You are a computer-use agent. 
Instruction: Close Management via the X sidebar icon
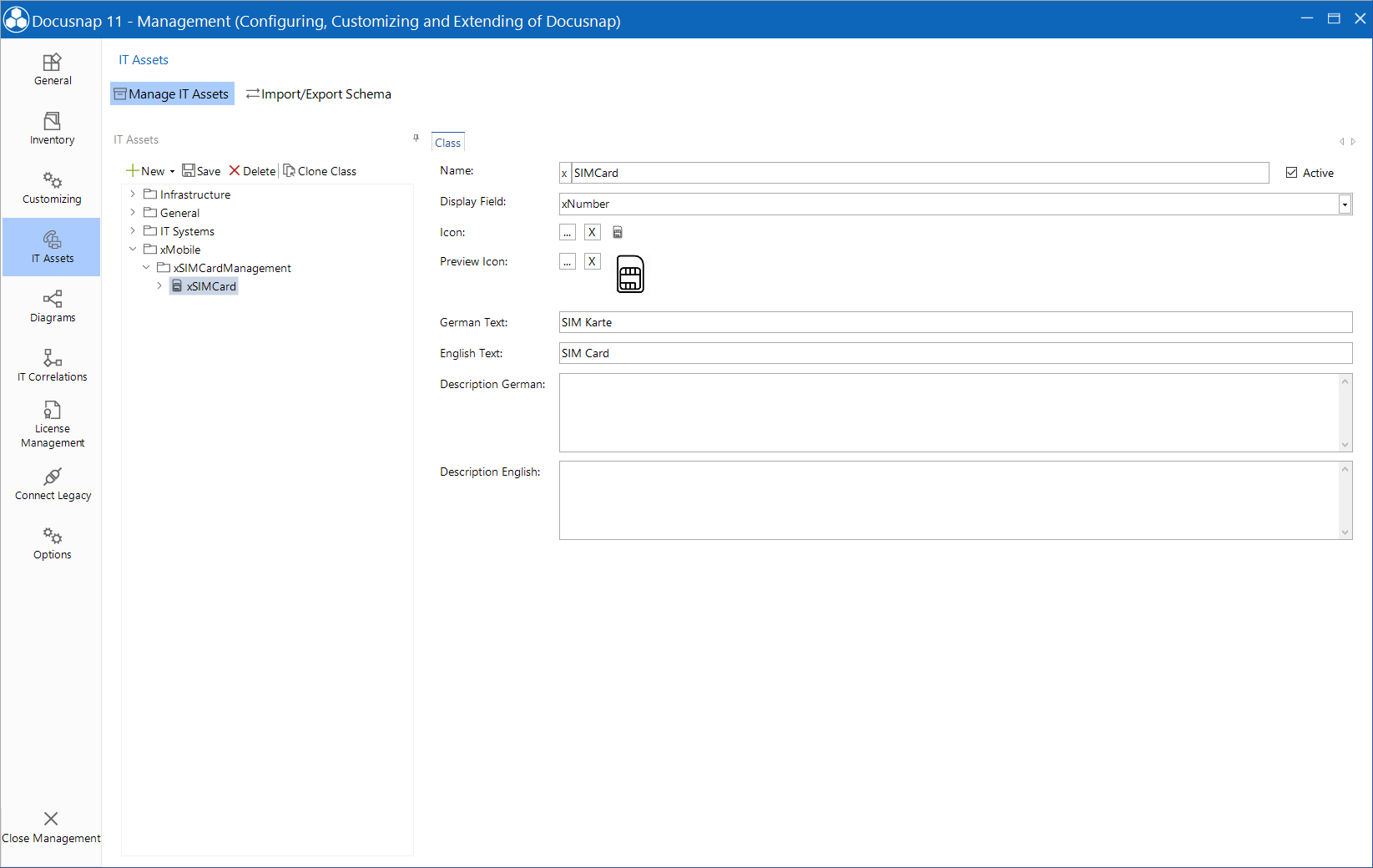click(51, 826)
